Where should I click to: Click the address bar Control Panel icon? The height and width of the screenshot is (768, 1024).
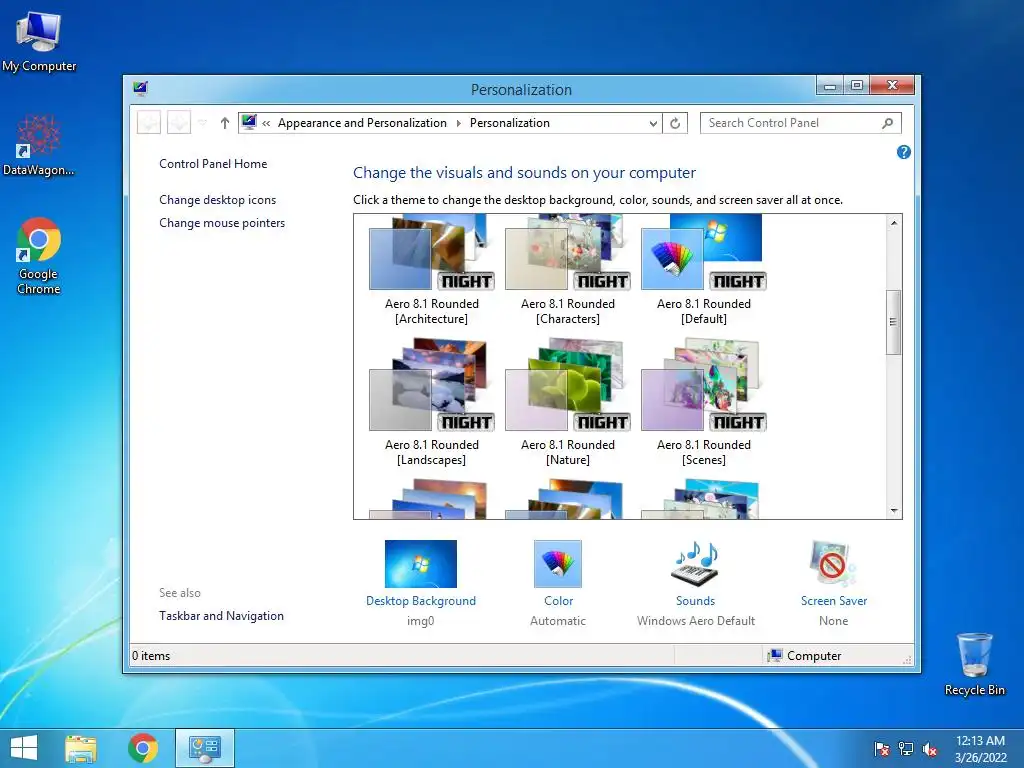pyautogui.click(x=249, y=122)
